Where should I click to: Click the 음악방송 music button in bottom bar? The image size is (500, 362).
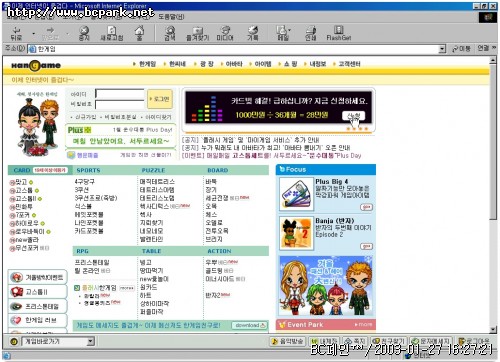tap(288, 341)
